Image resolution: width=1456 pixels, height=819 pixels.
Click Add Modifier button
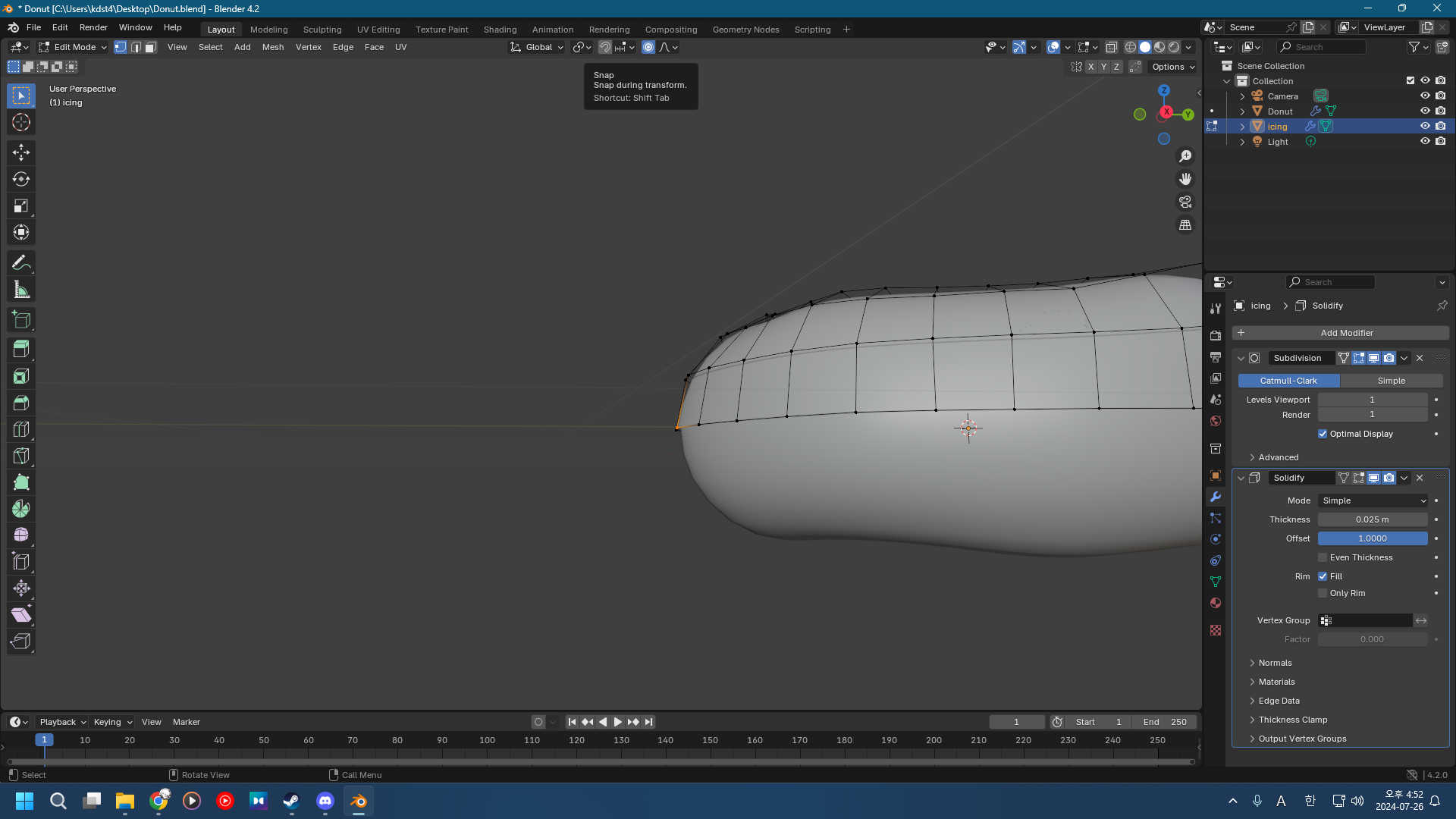(1340, 333)
